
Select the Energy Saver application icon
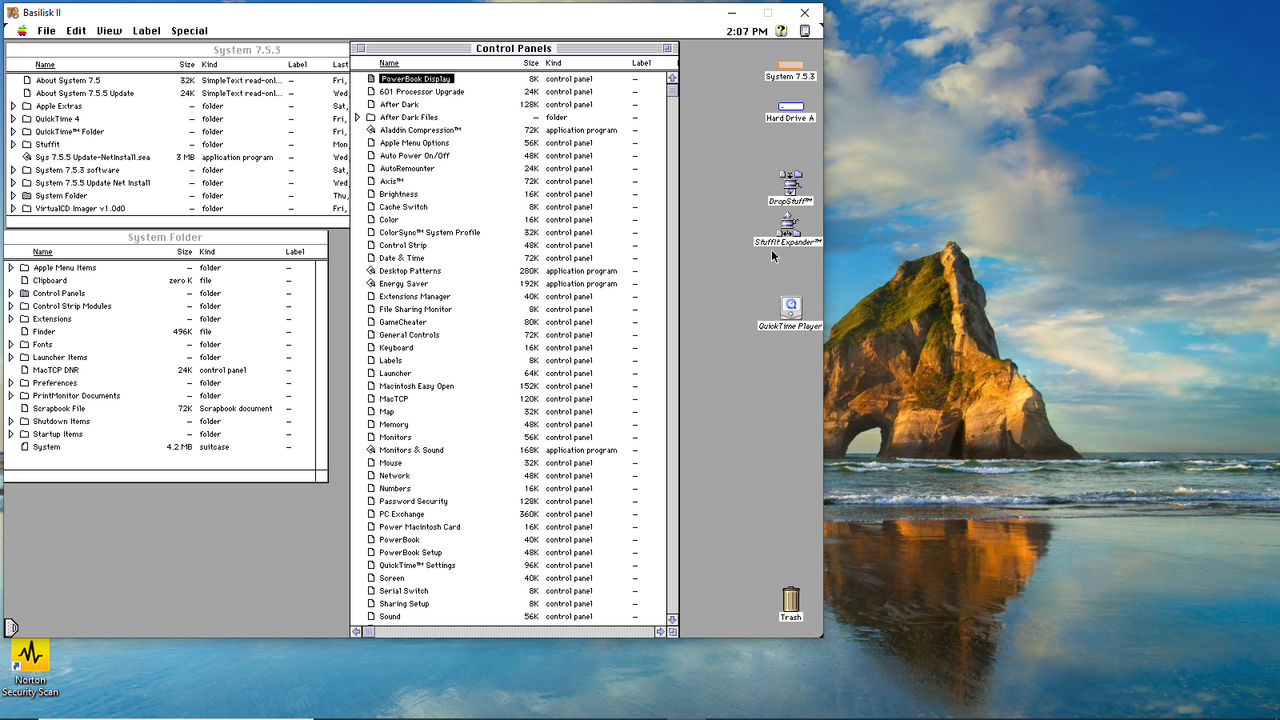(x=371, y=284)
